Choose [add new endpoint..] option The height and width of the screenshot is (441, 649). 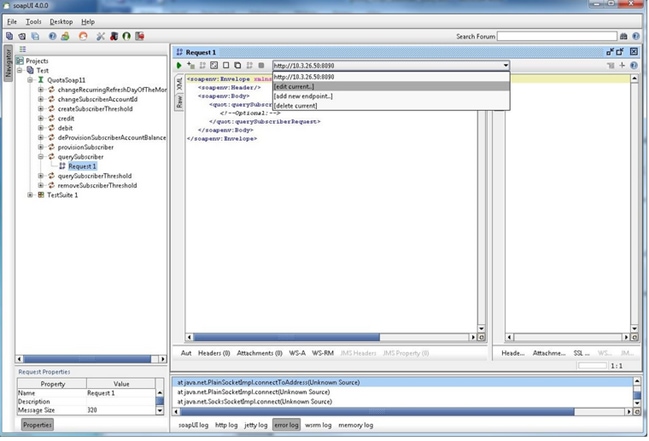391,96
